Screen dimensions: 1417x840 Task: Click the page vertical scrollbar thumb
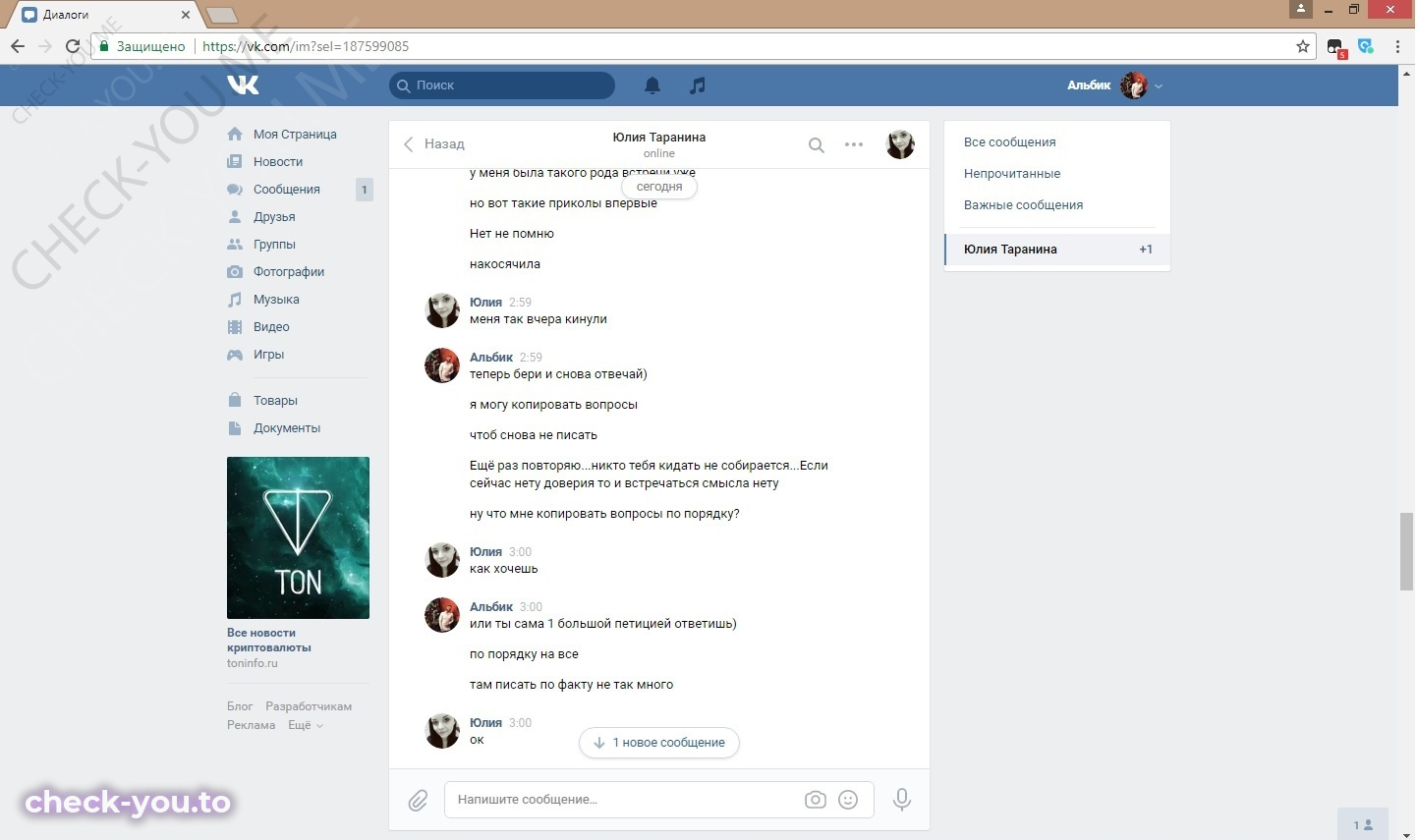[1407, 551]
